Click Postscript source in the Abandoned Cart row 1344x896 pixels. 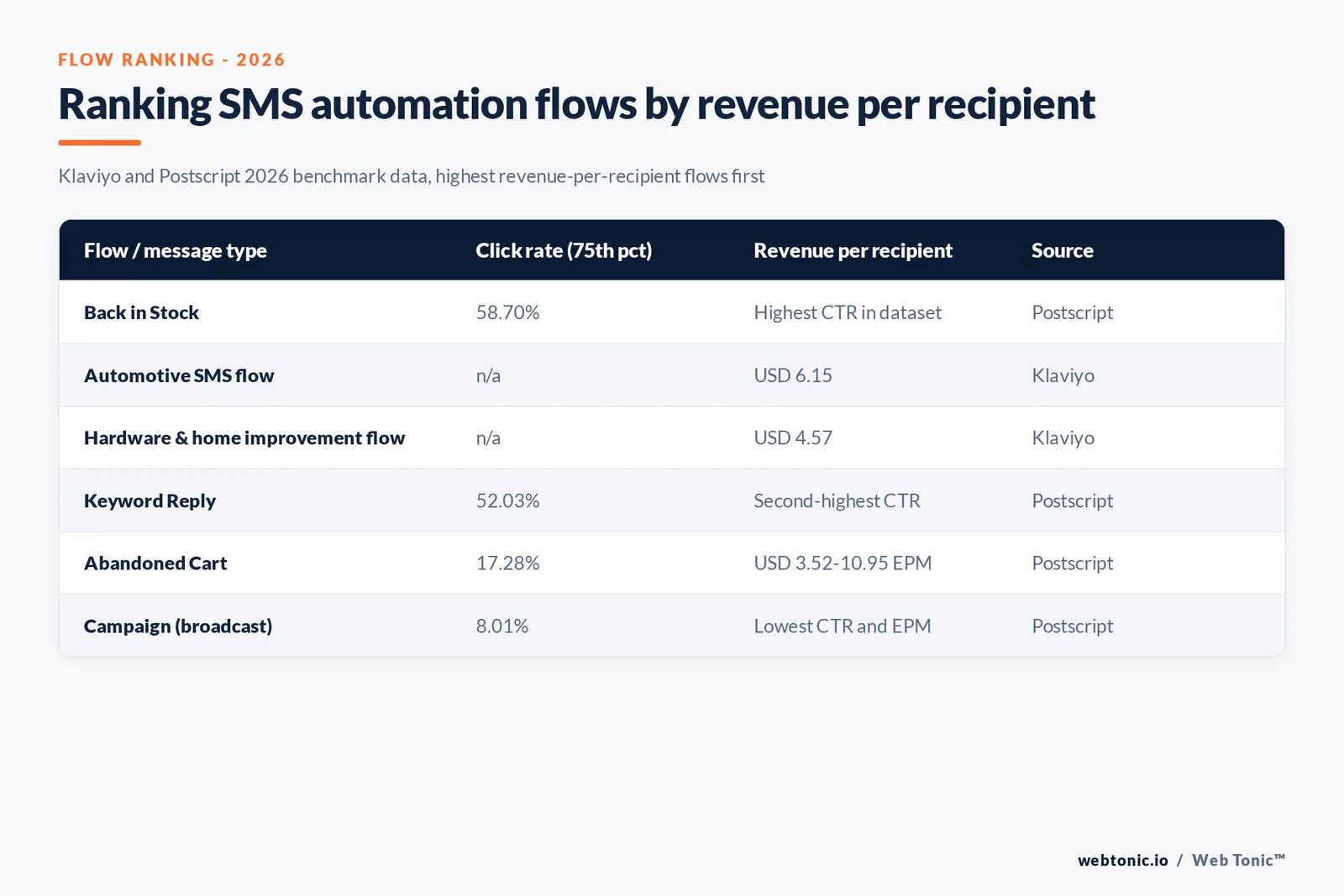pos(1072,563)
